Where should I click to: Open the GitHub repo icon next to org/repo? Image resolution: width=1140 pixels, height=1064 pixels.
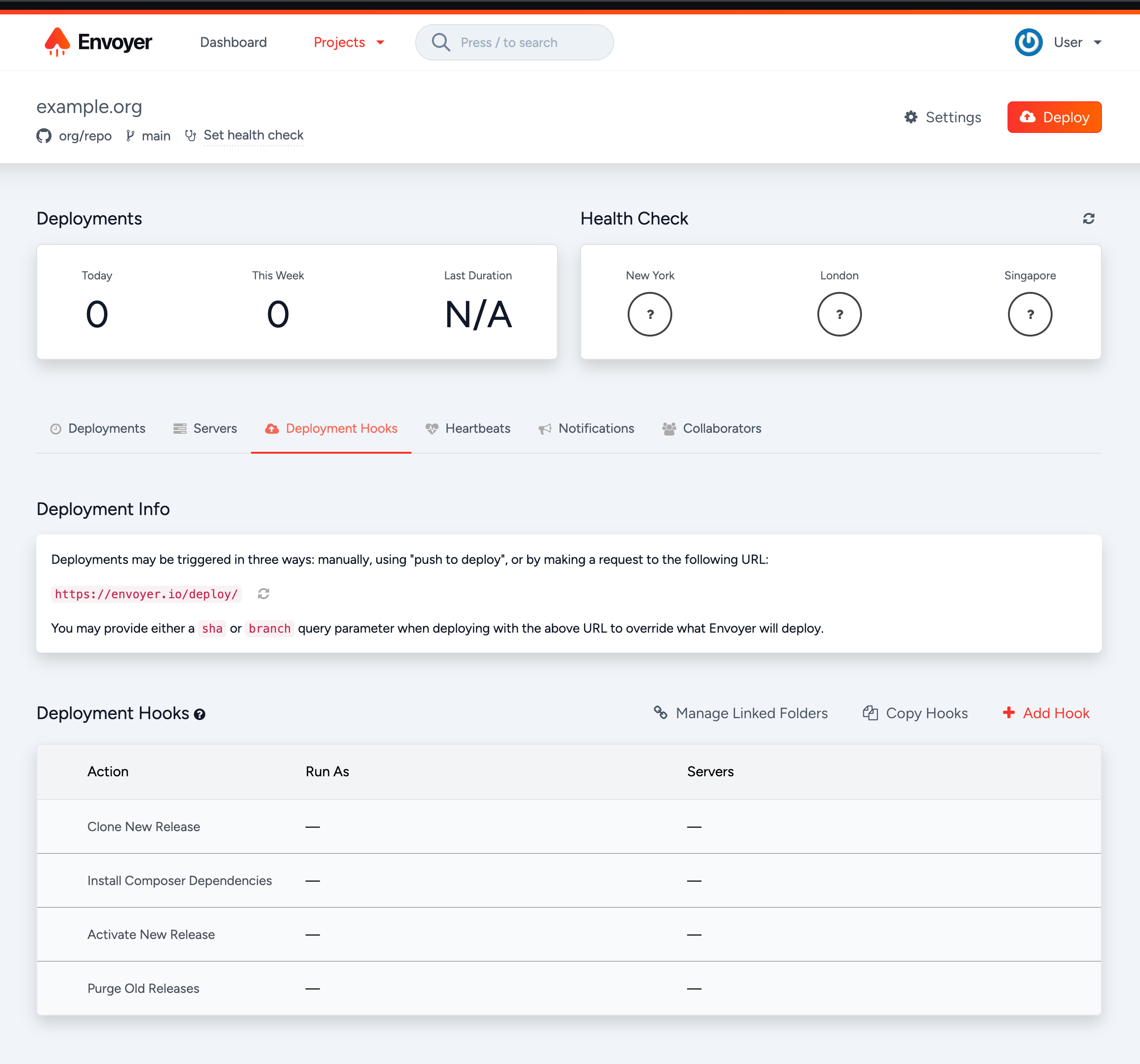tap(44, 136)
